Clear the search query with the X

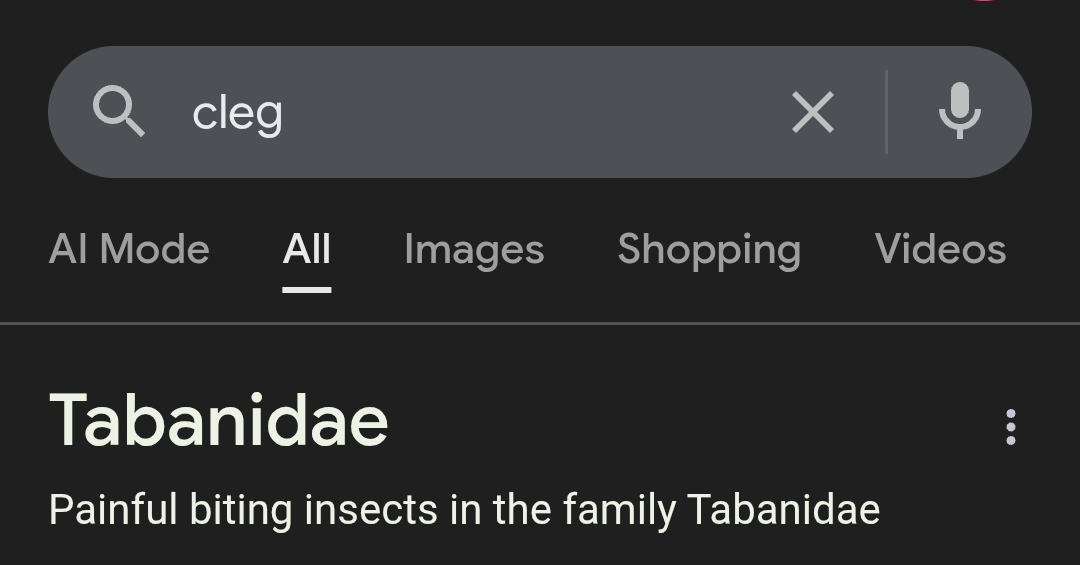click(812, 112)
